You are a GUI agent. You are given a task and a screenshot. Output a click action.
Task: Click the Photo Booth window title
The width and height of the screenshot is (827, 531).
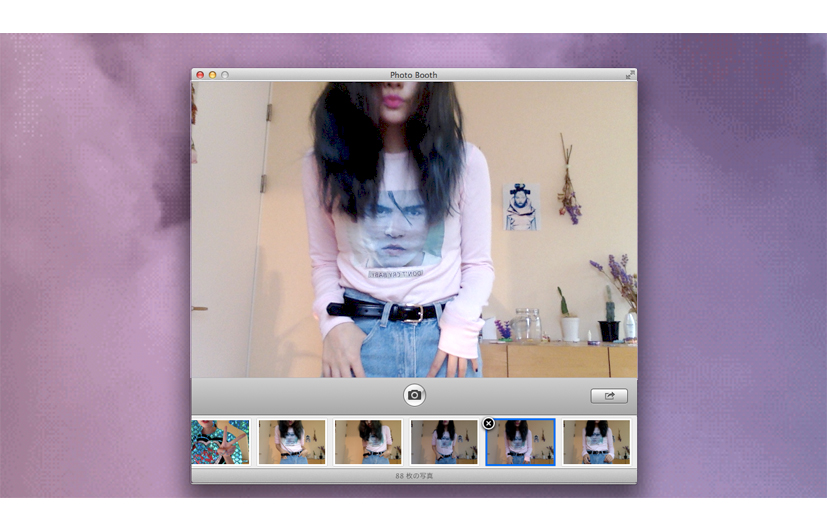point(414,75)
